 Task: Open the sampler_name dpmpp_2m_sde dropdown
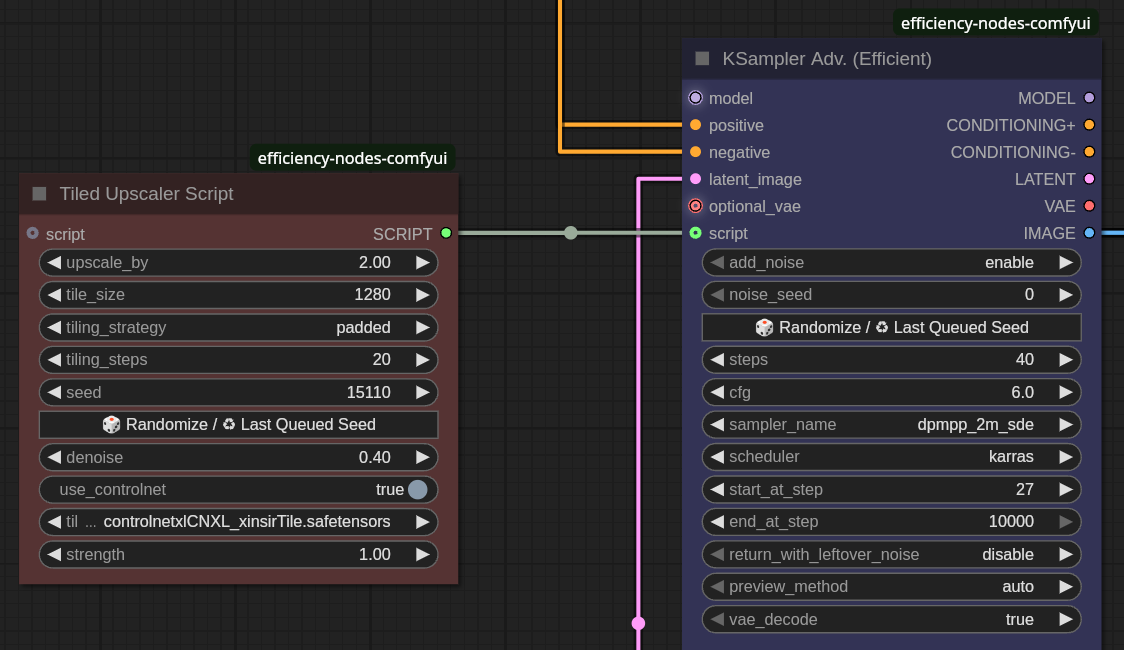pos(891,424)
